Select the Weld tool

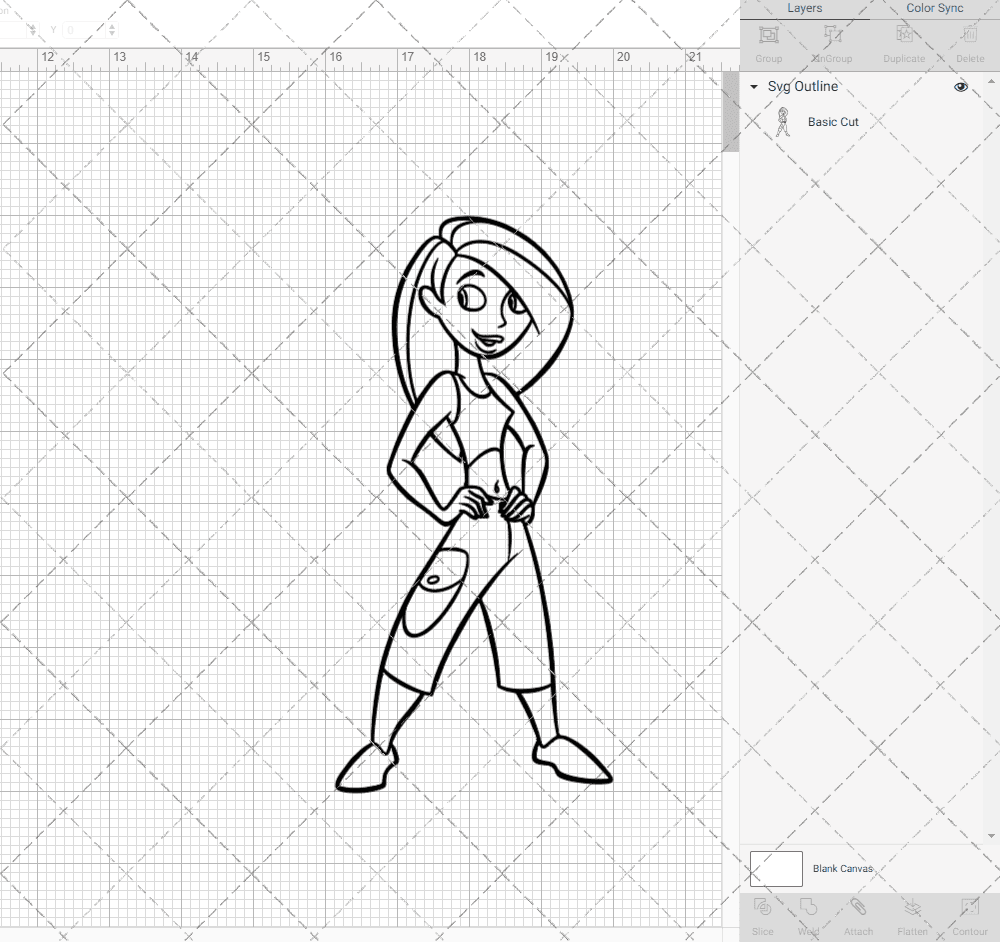point(808,915)
